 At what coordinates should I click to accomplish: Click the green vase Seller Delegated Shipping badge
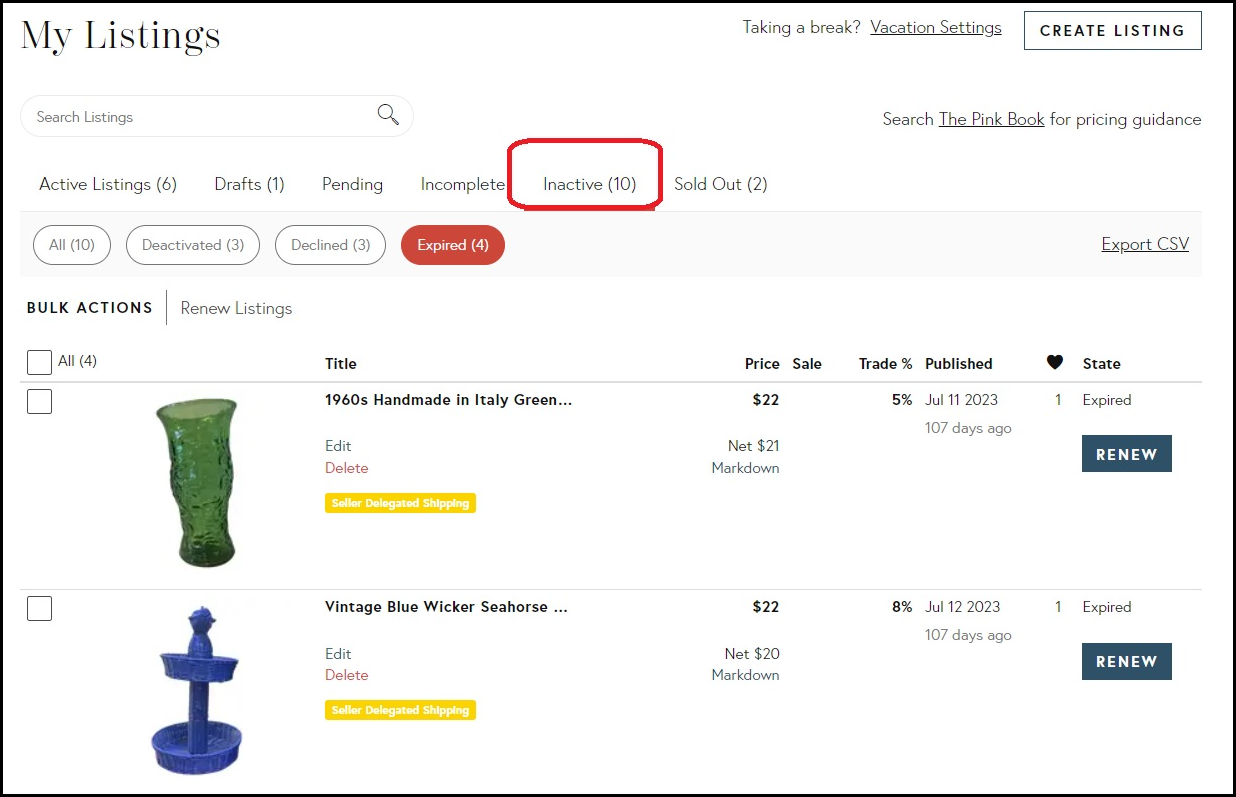[400, 503]
